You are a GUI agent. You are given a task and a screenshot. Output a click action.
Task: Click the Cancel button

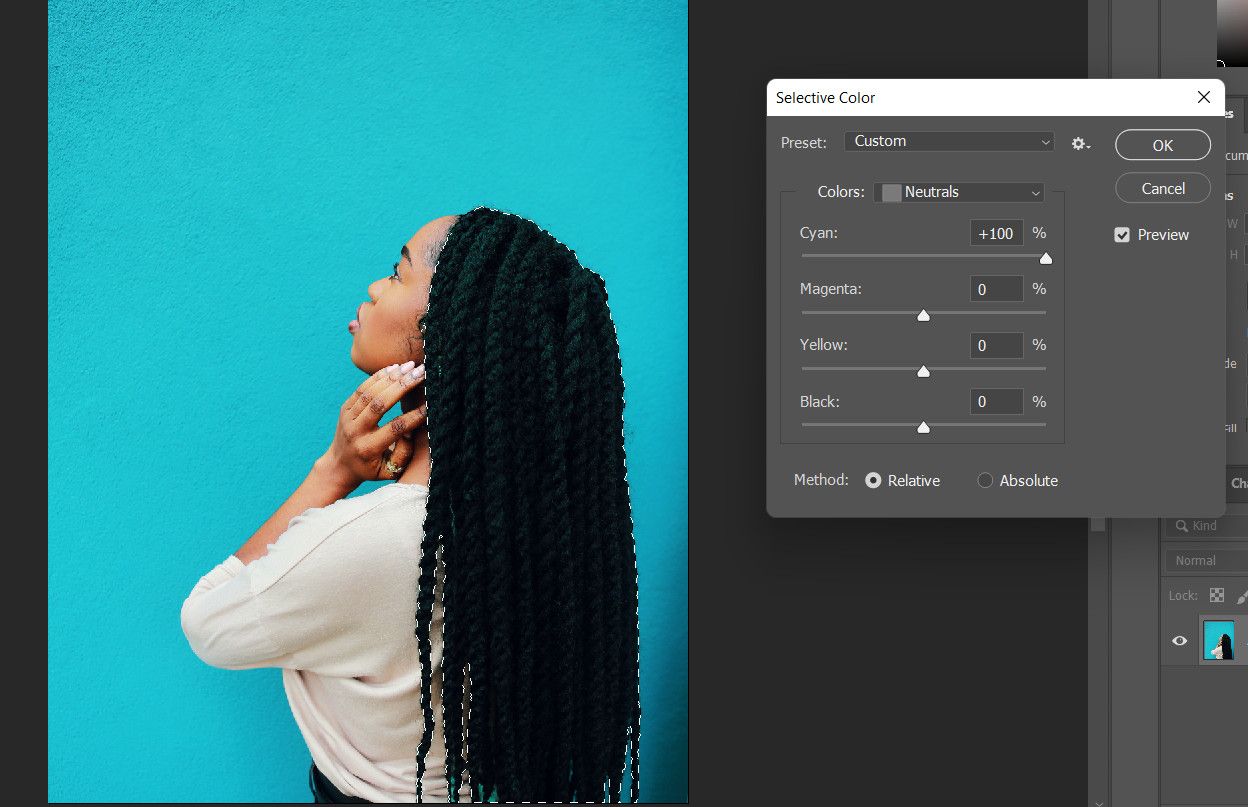click(1162, 188)
